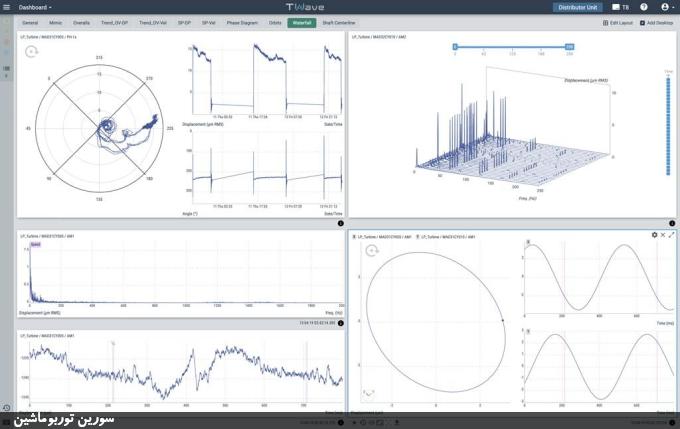Open settings gear of the orbit widget
The height and width of the screenshot is (429, 680).
tap(654, 234)
